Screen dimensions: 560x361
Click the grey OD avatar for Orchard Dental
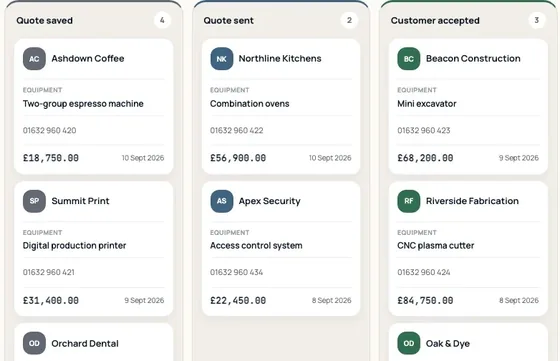click(x=34, y=343)
